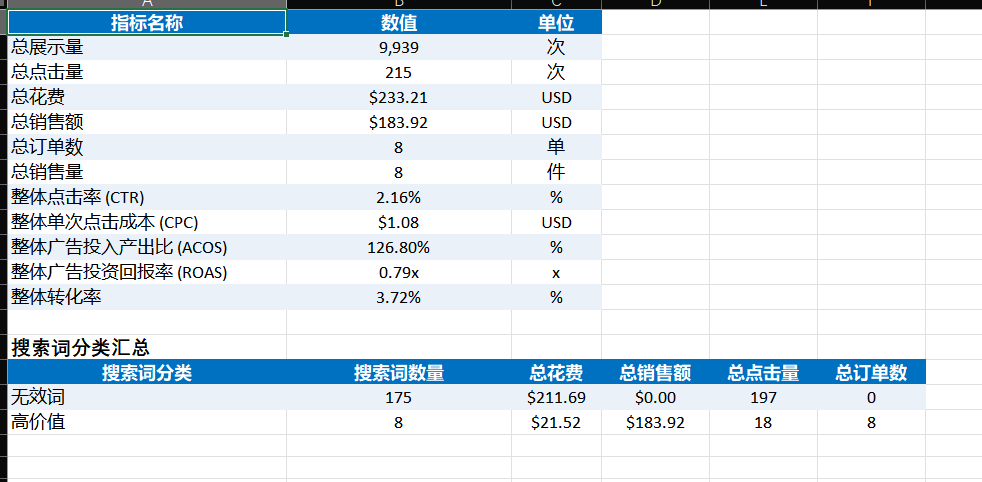
Task: Select the $211.69 cell
Action: pos(556,397)
